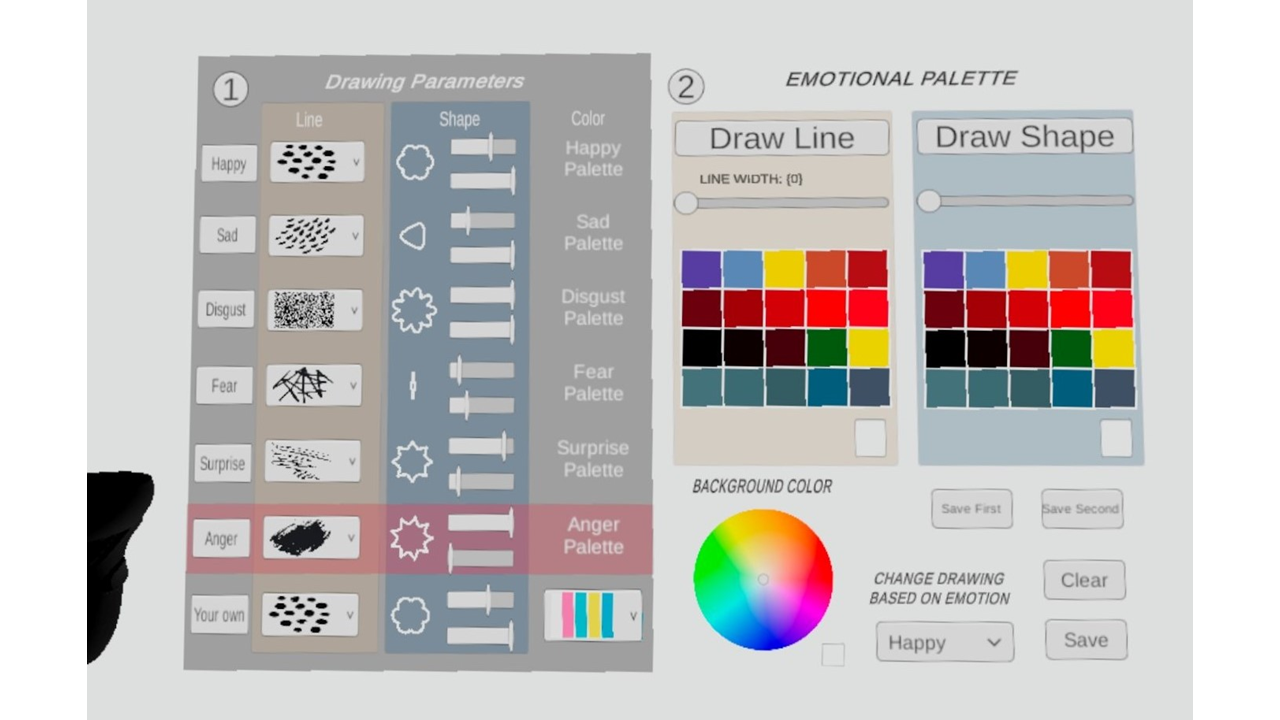
Task: Open the Your own color palette dropdown
Action: pyautogui.click(x=593, y=615)
